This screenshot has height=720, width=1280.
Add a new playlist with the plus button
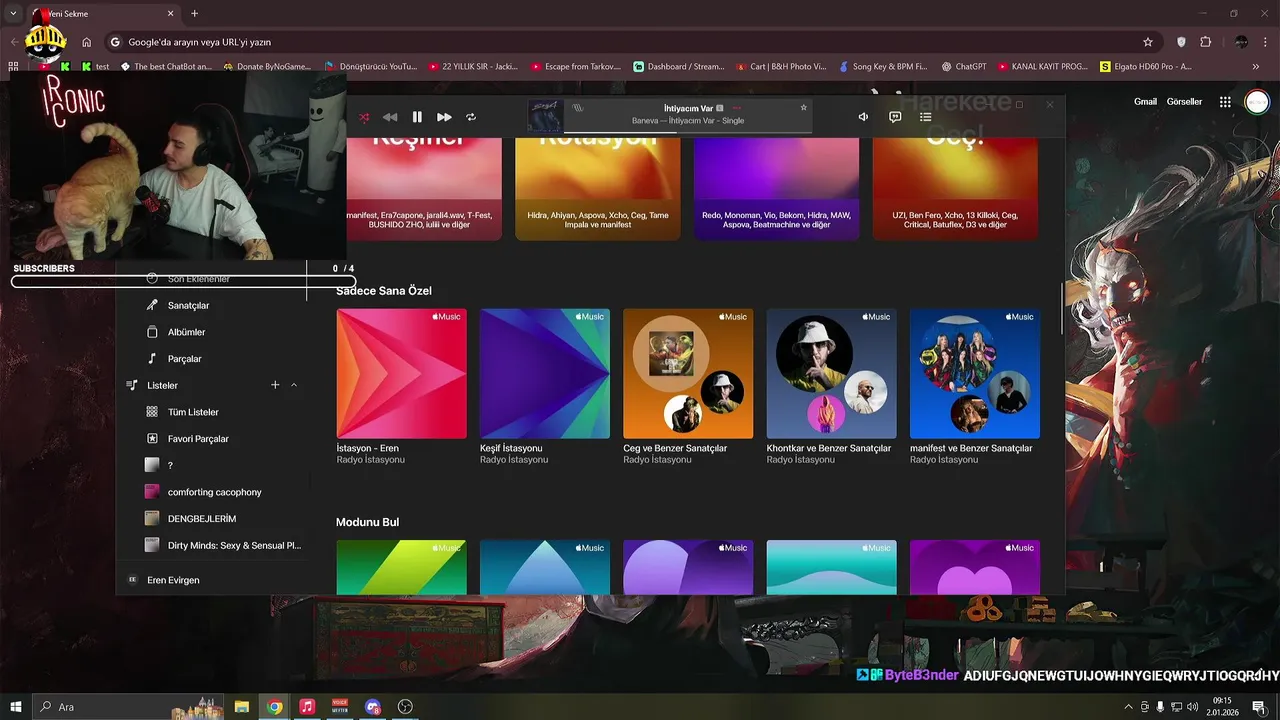tap(275, 385)
